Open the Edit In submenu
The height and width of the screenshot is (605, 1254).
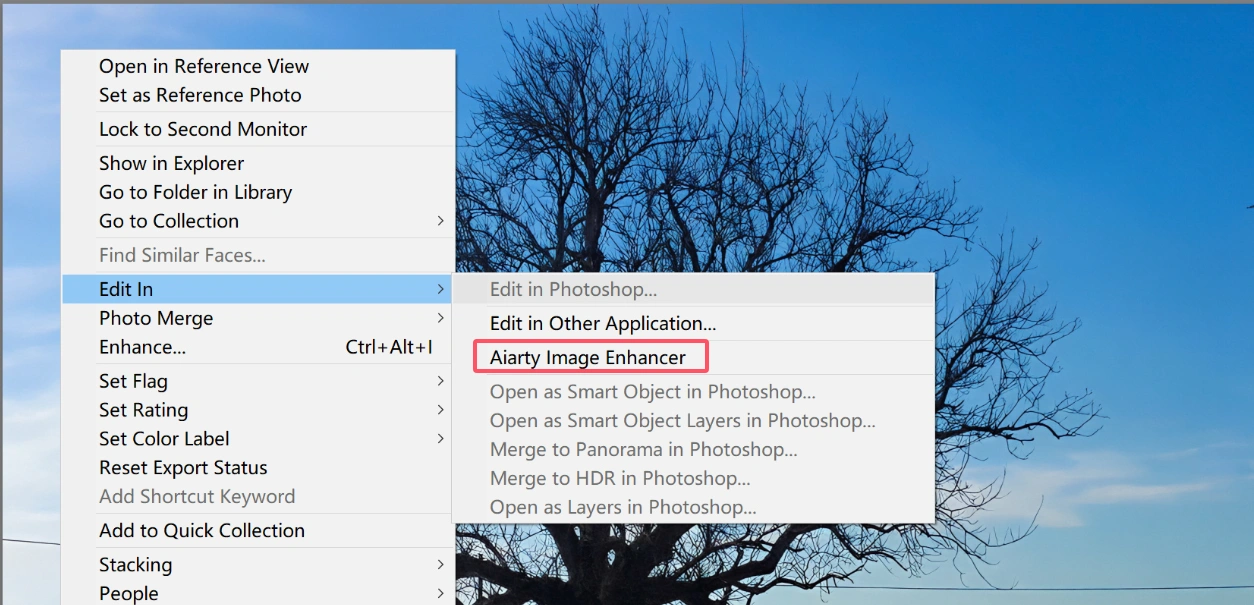pos(258,289)
